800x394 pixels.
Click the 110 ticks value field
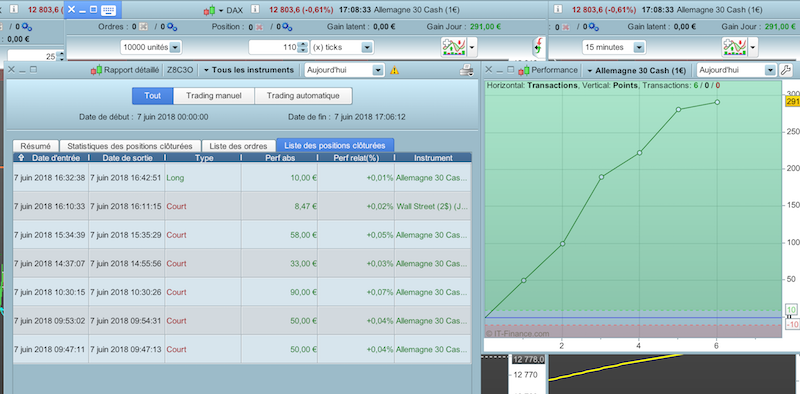(272, 47)
